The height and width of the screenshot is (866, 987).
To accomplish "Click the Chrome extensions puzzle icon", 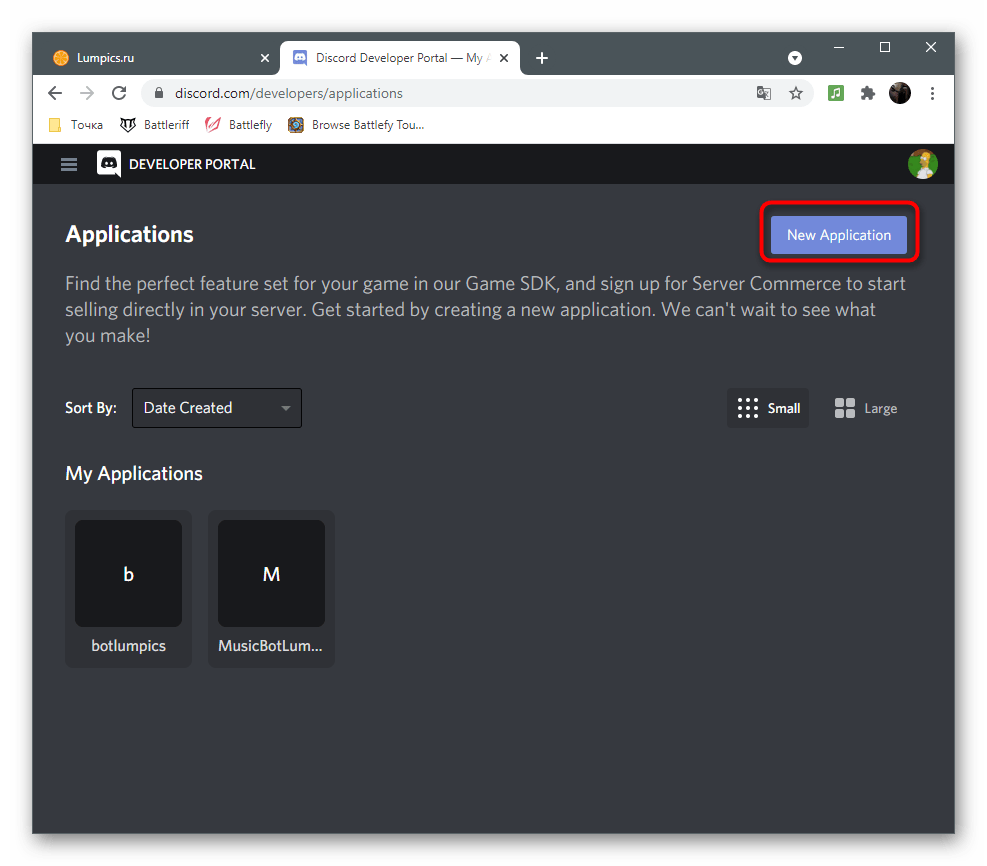I will 867,92.
